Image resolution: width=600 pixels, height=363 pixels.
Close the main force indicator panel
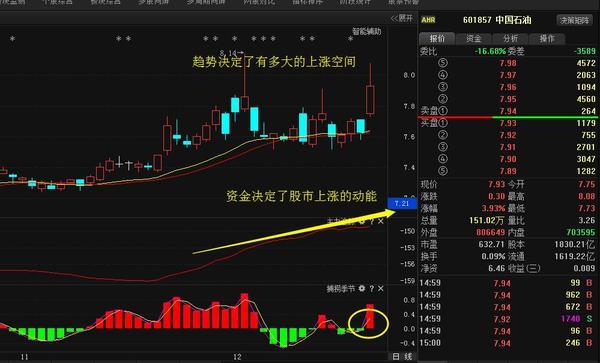tap(381, 221)
